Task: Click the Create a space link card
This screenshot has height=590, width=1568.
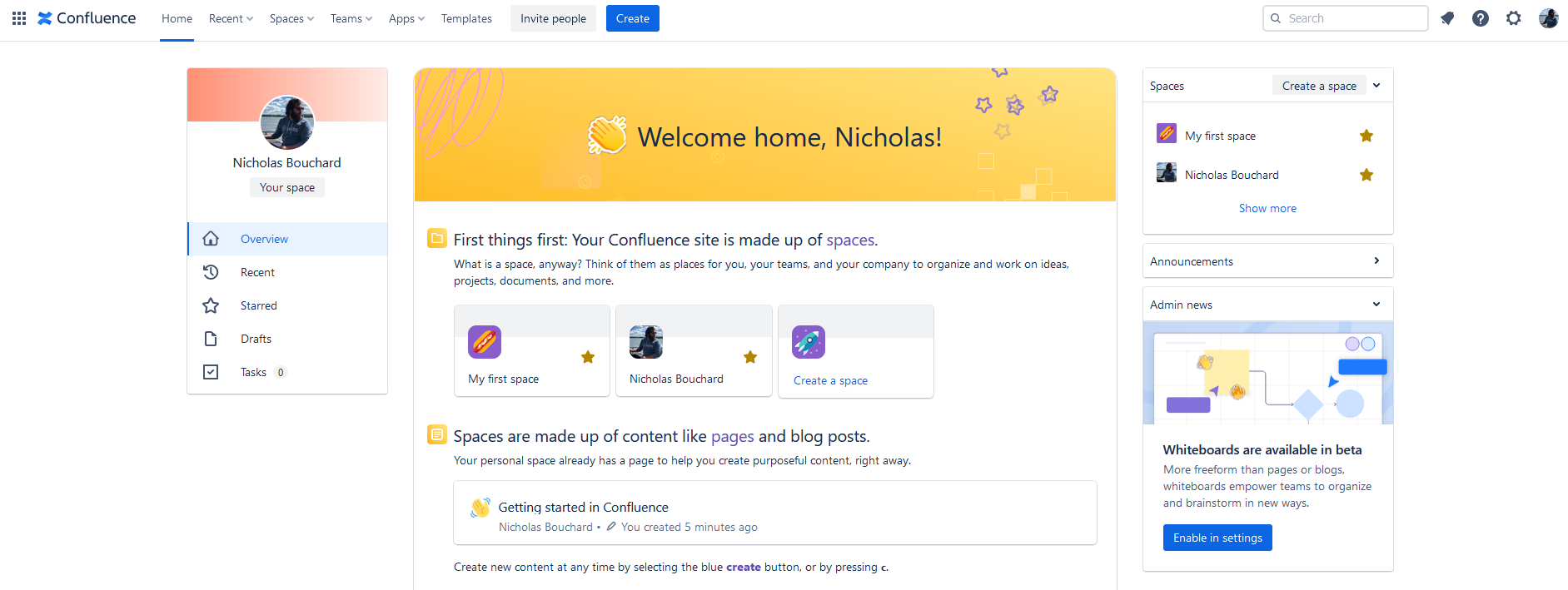Action: pos(856,351)
